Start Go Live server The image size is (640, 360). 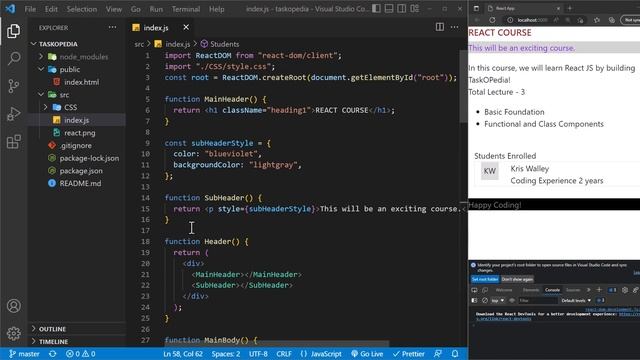367,354
